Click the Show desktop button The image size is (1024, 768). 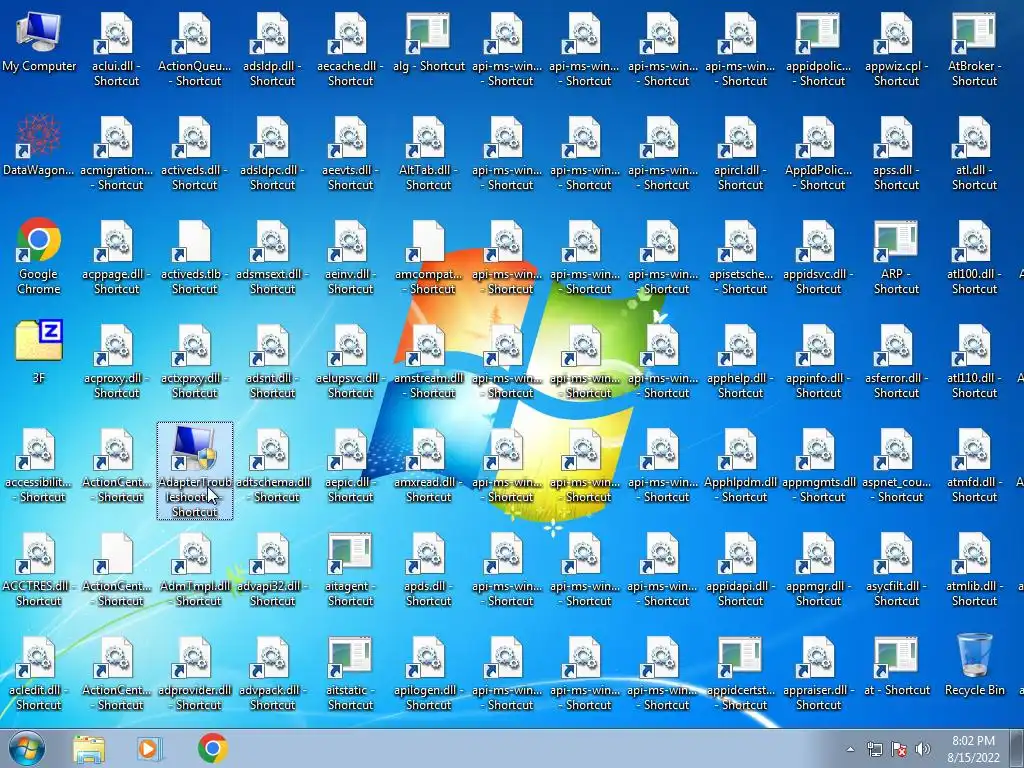pyautogui.click(x=1016, y=748)
